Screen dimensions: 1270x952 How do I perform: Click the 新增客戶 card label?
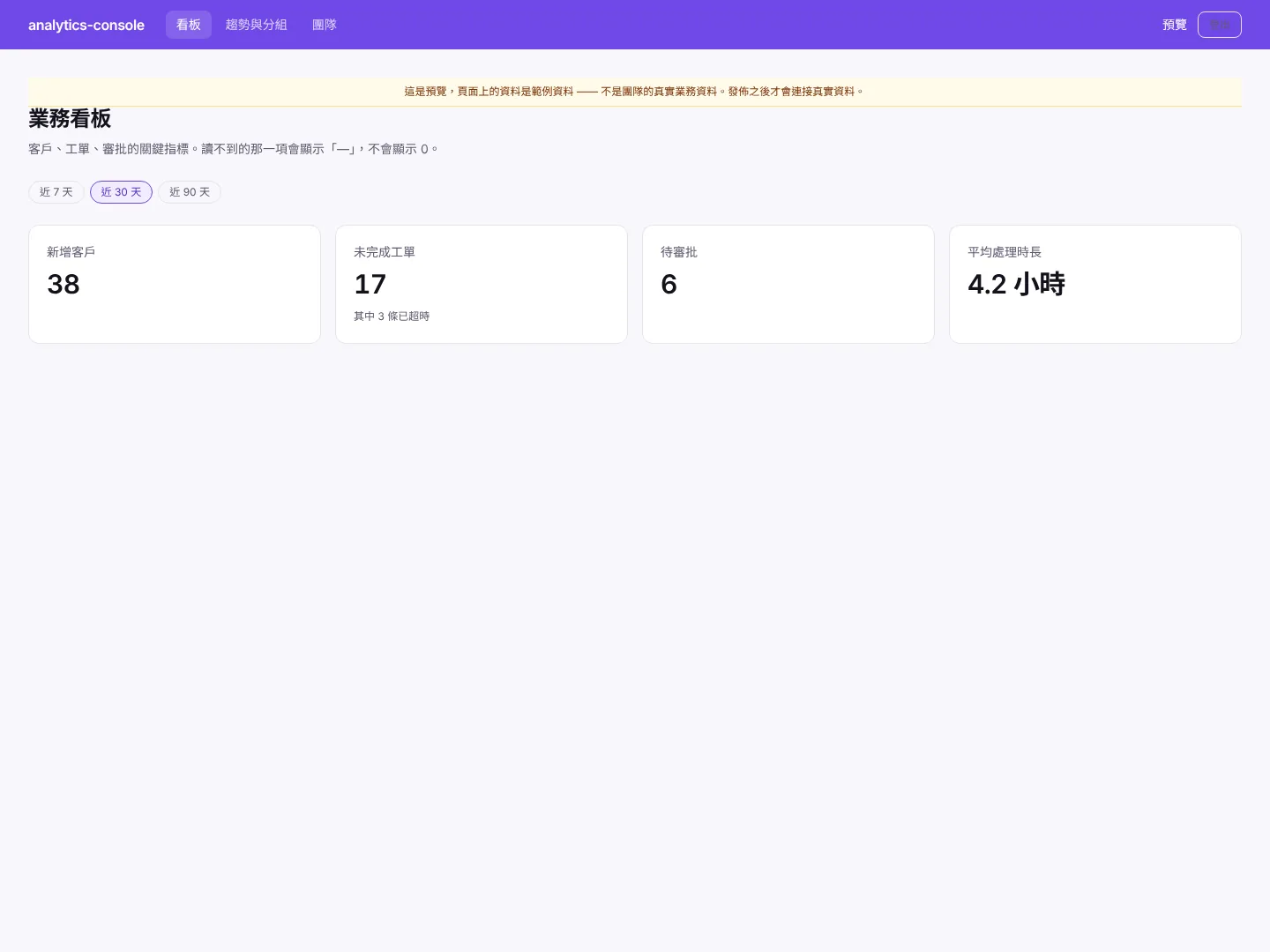[x=71, y=252]
